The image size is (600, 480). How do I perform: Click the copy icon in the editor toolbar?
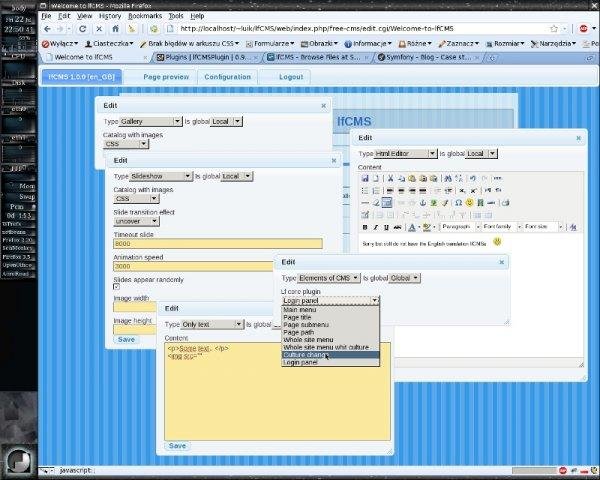(x=401, y=178)
